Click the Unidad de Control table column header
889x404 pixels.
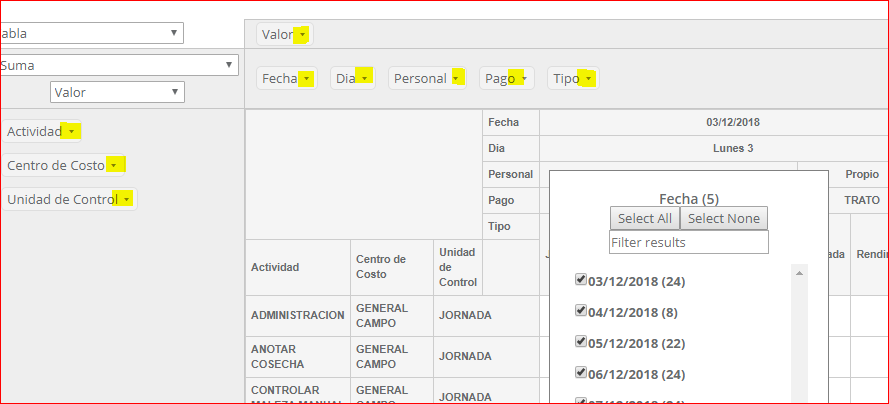tap(458, 267)
